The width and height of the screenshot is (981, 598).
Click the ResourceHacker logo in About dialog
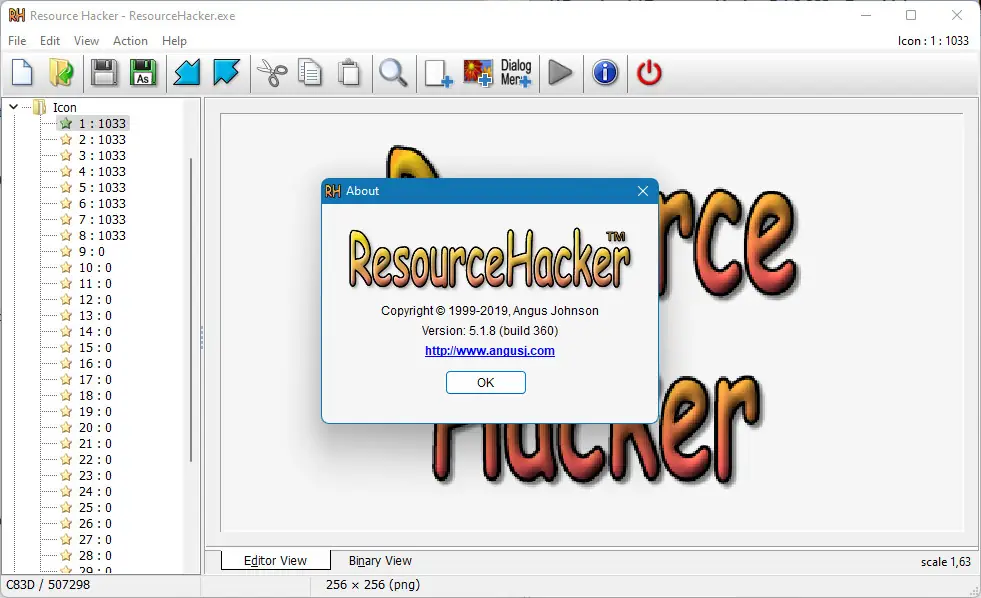(x=490, y=258)
